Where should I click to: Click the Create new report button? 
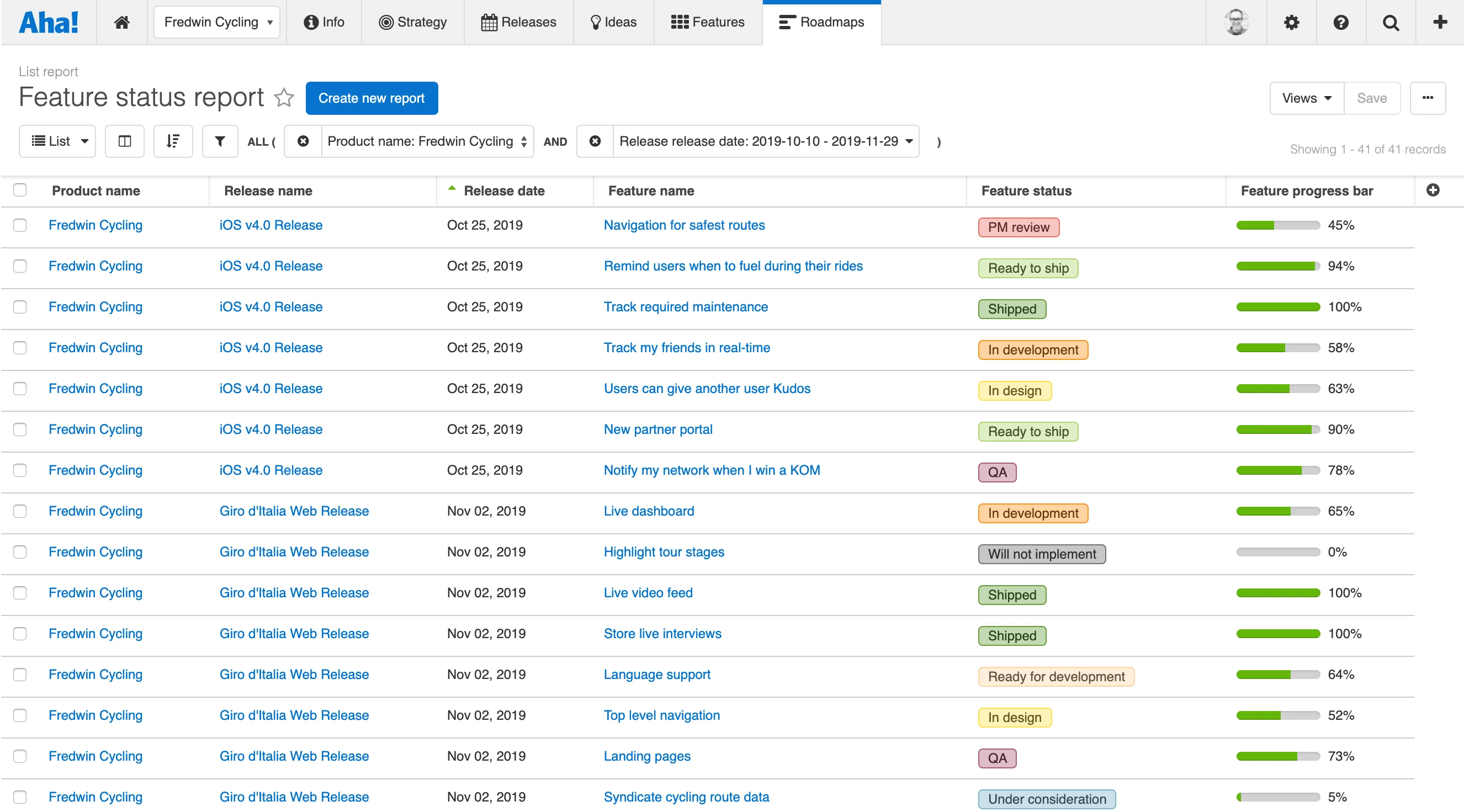point(371,98)
